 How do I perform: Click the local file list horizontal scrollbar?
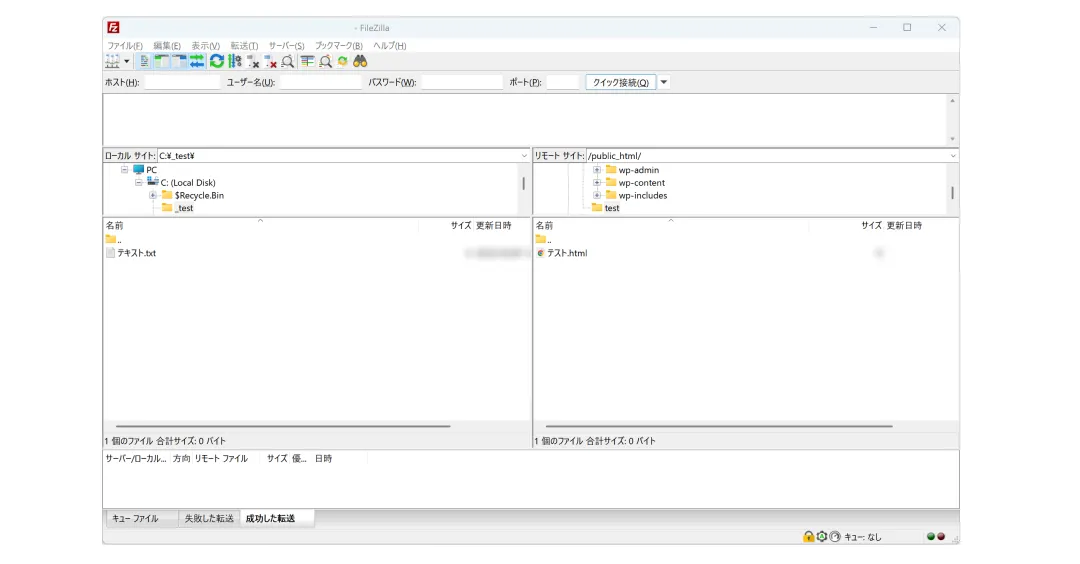tap(283, 426)
